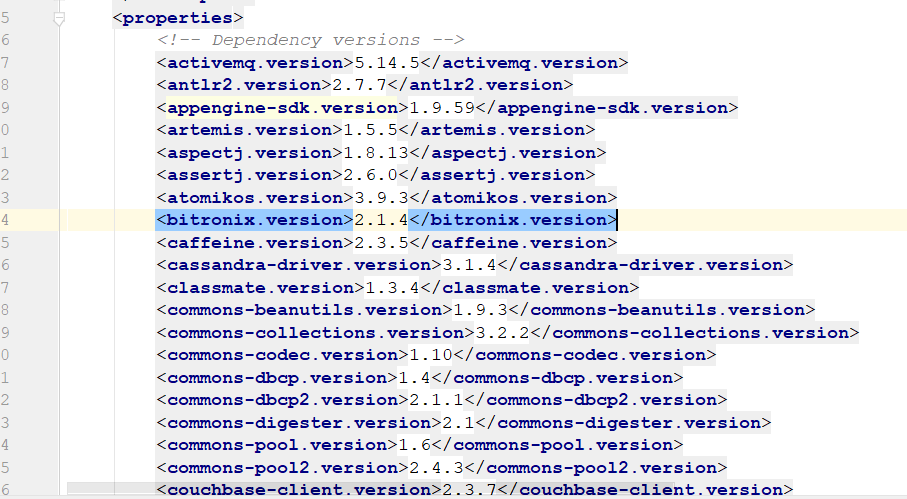The width and height of the screenshot is (907, 499).
Task: Click the closing commons-beanutils.version tag
Action: 661,310
